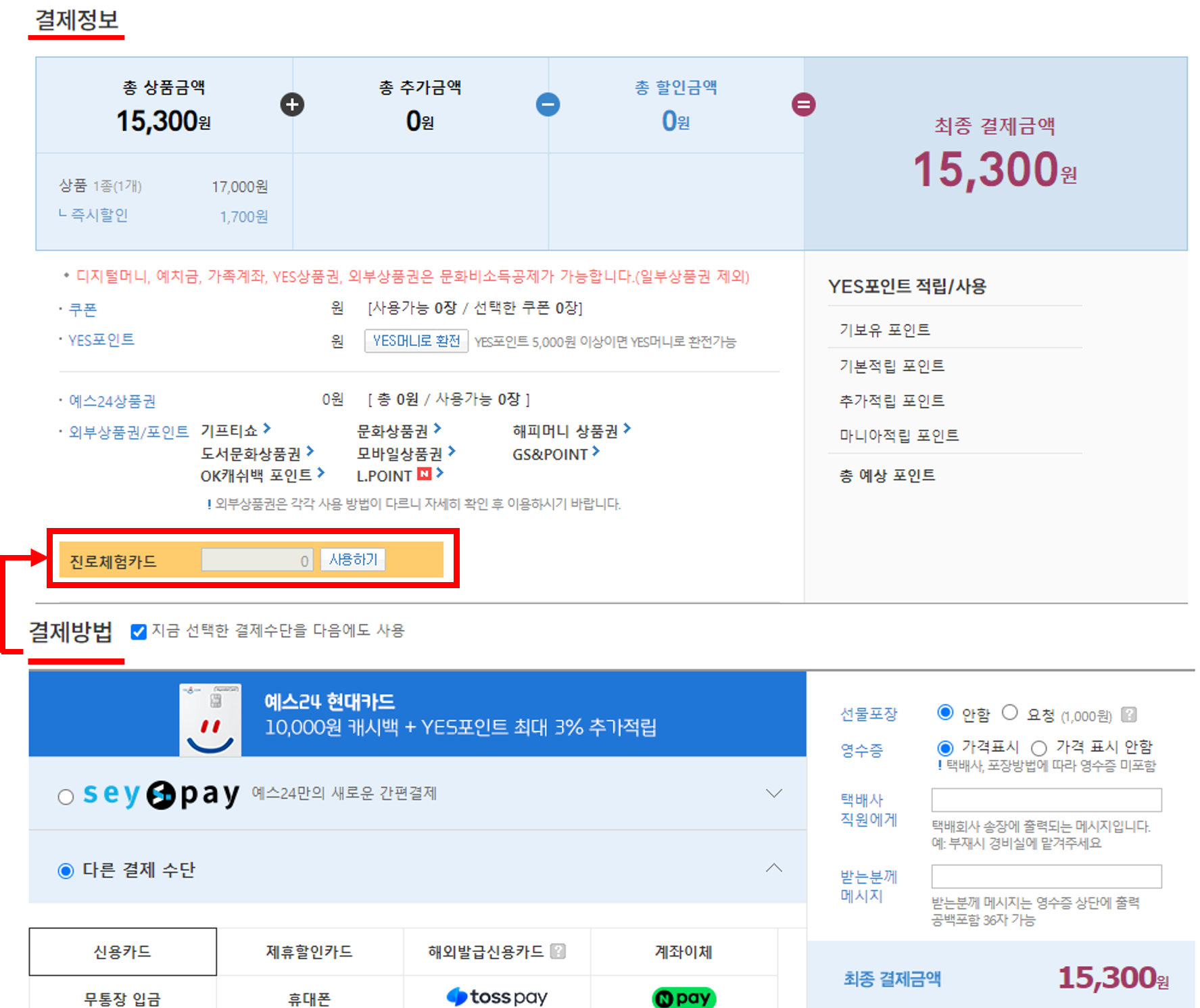The width and height of the screenshot is (1200, 1008).
Task: Click the 즉시할인 1,700원 value
Action: (x=243, y=216)
